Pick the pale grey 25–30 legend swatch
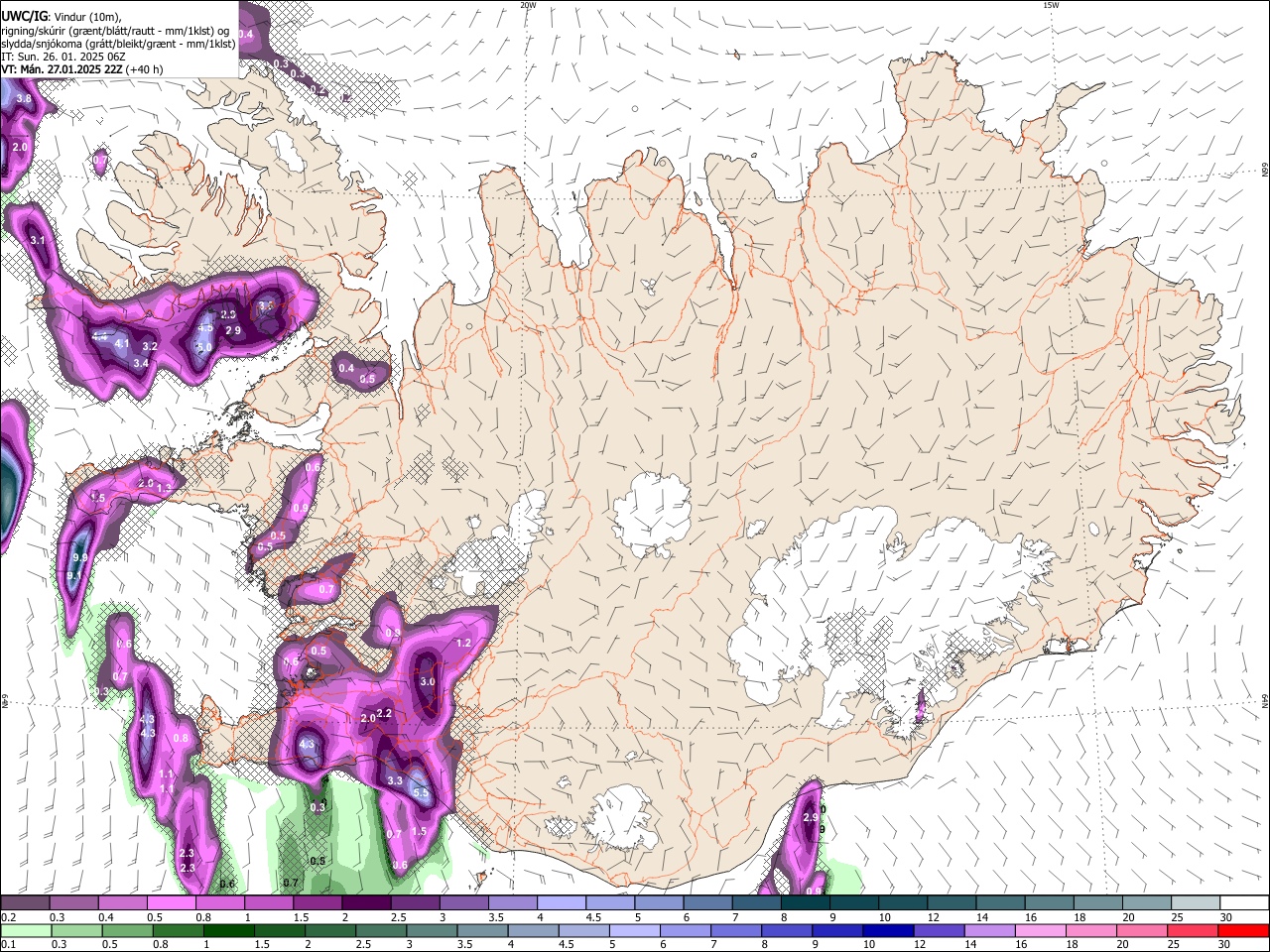The width and height of the screenshot is (1270, 952). point(1197,903)
